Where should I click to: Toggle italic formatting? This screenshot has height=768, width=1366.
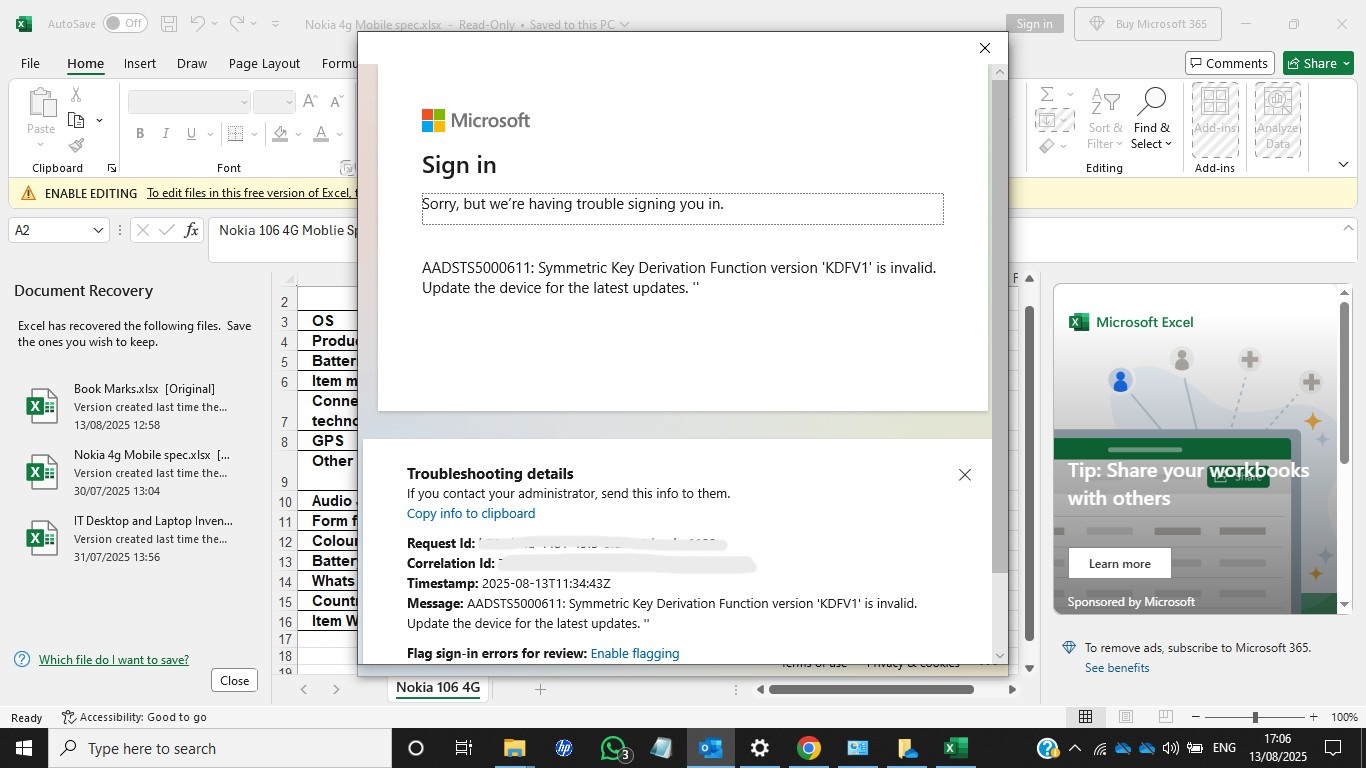pyautogui.click(x=166, y=133)
